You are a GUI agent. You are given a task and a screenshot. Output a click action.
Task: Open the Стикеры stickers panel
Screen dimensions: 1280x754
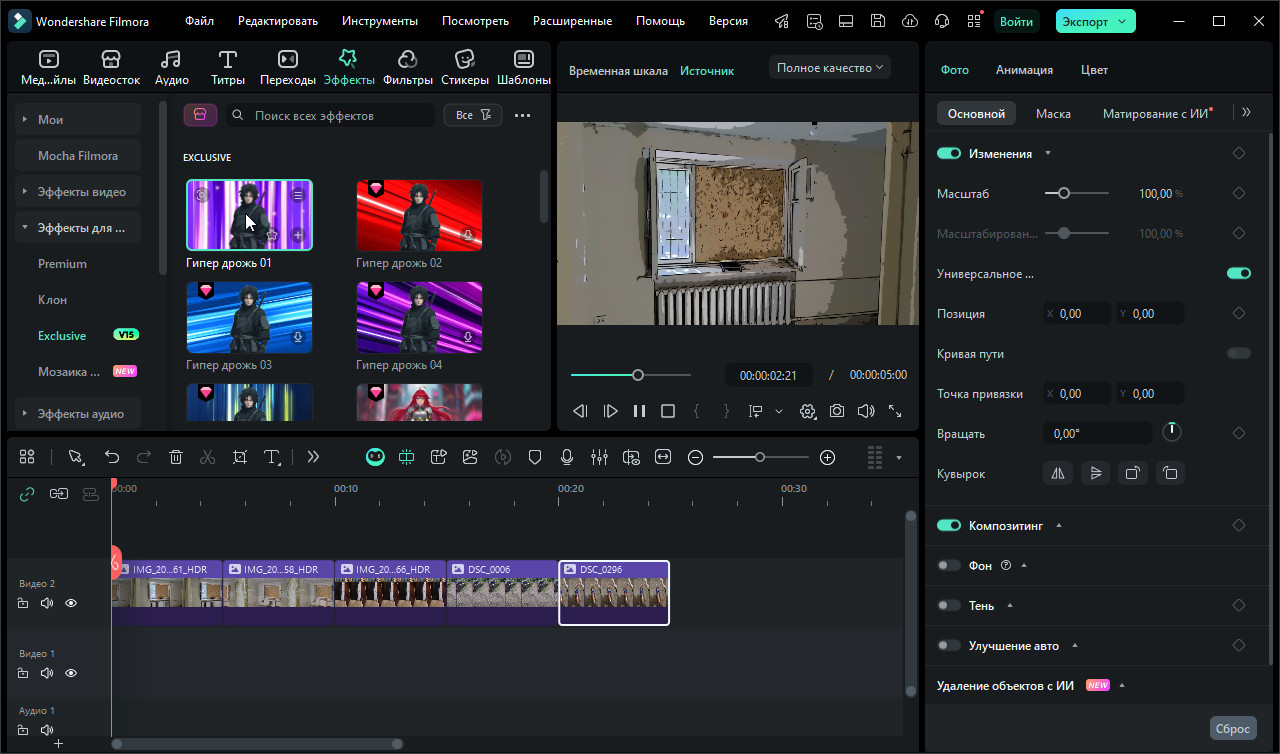point(464,67)
